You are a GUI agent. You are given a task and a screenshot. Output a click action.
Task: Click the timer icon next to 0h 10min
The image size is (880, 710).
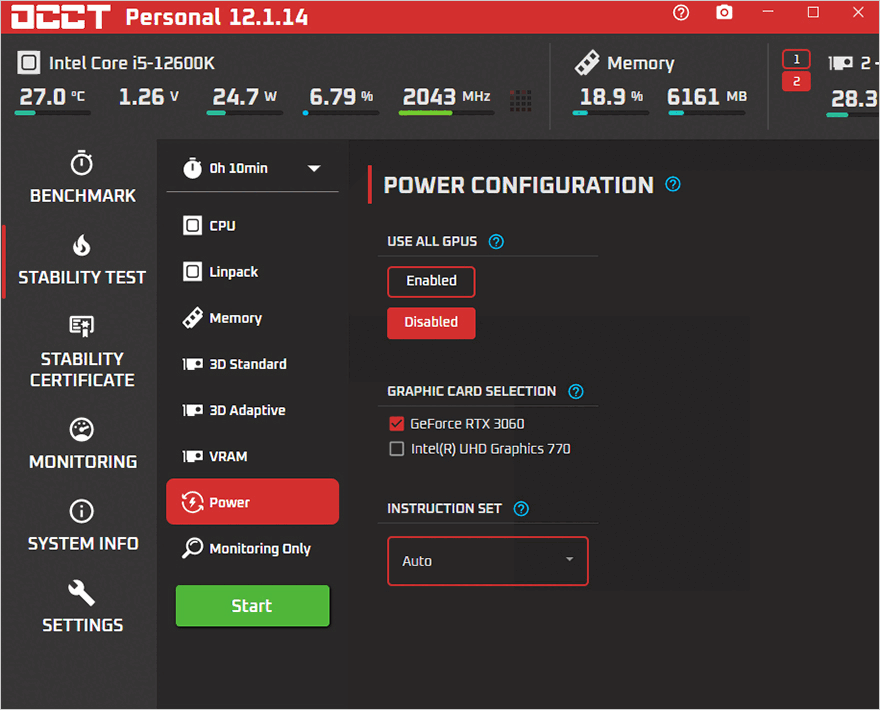pos(192,168)
